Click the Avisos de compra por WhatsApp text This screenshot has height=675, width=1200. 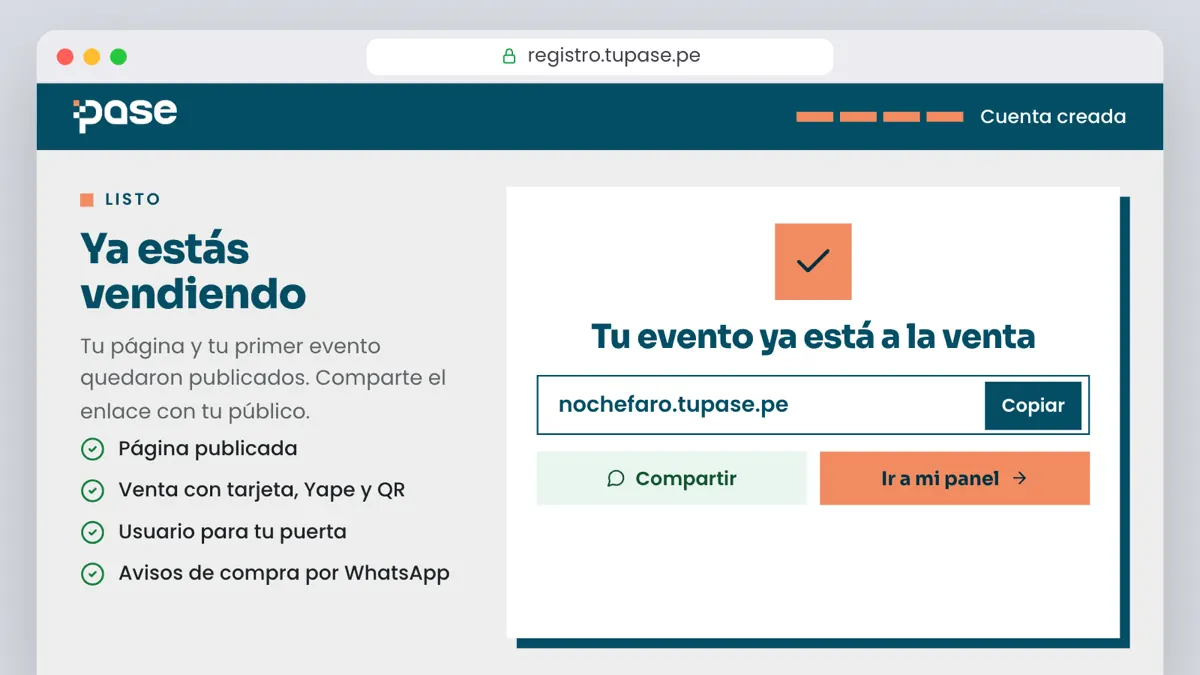[x=284, y=574]
